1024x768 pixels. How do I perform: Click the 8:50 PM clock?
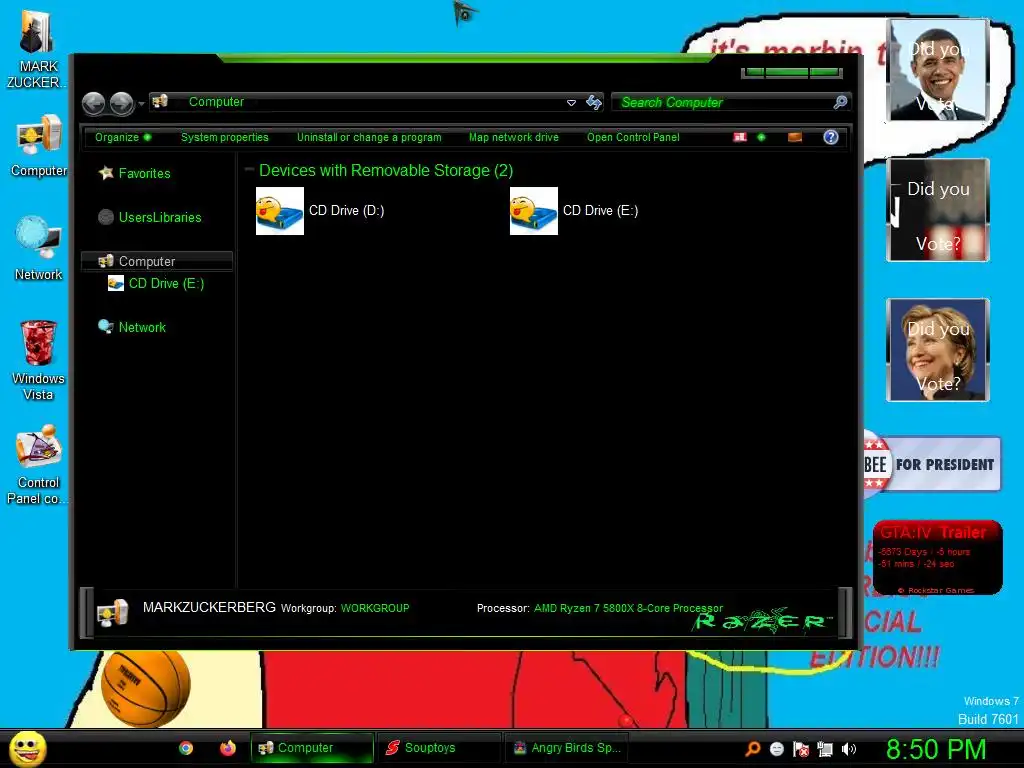pyautogui.click(x=936, y=748)
